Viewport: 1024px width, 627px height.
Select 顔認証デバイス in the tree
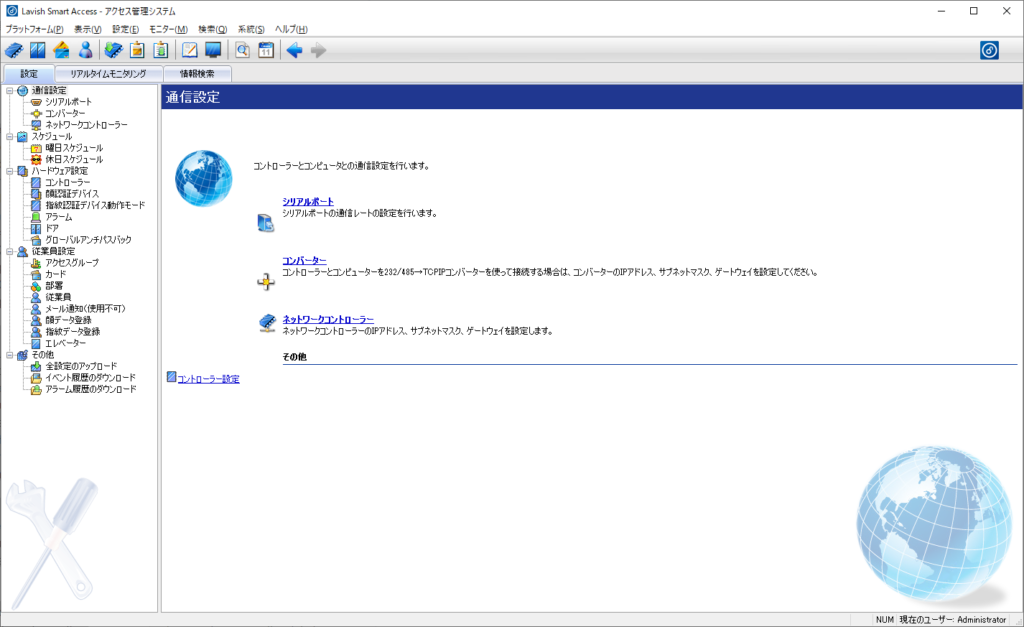[x=72, y=194]
